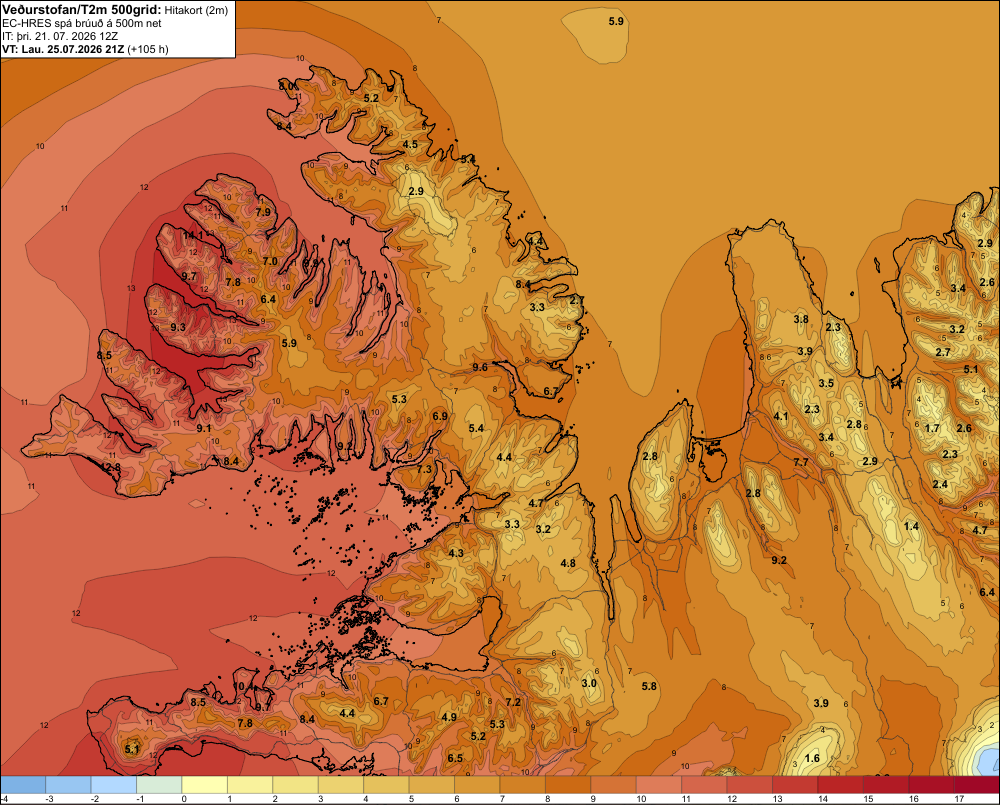Image resolution: width=1000 pixels, height=805 pixels.
Task: Click the temperature value '6.5' on the map
Action: [x=455, y=758]
